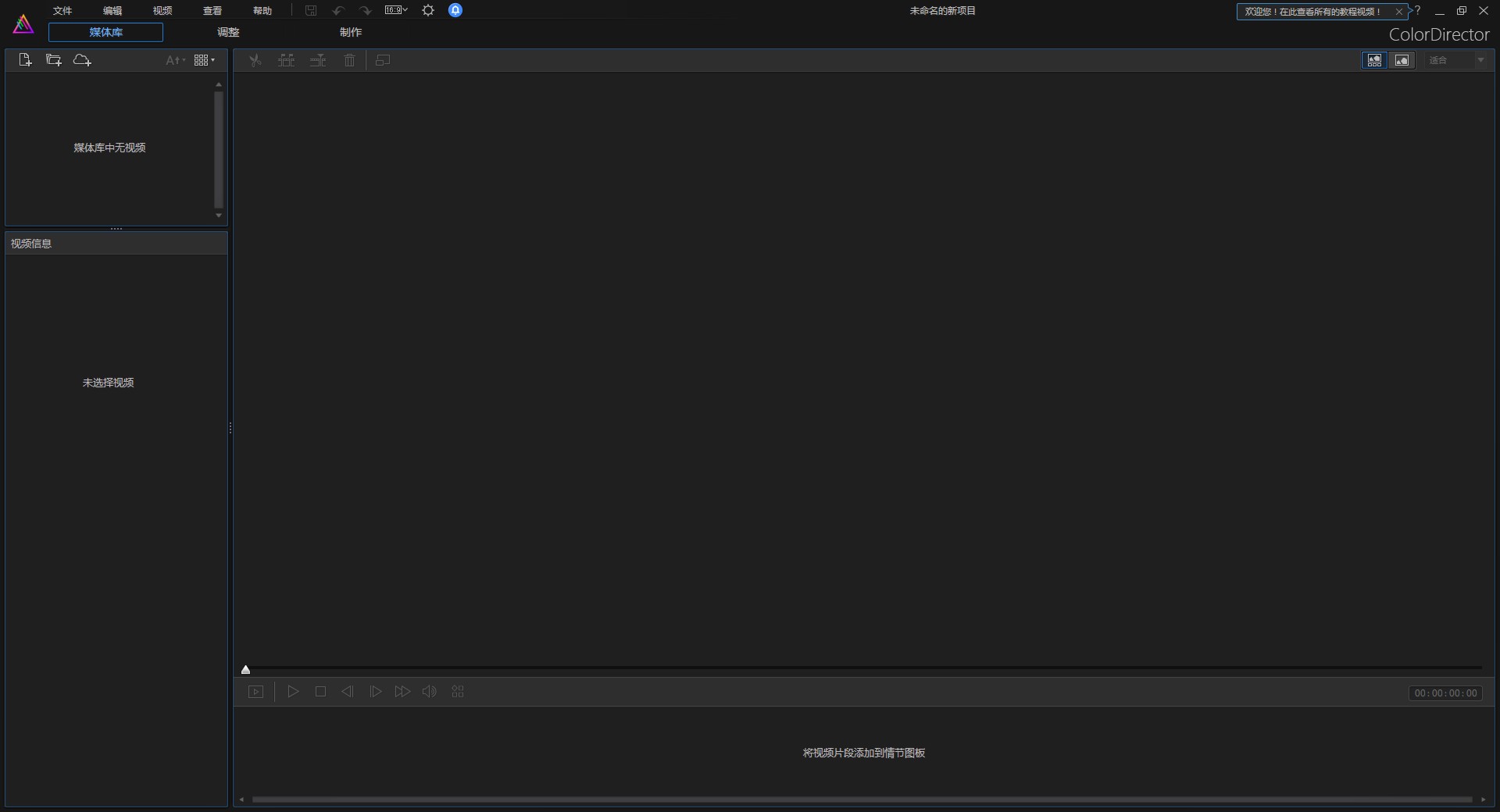This screenshot has height=812, width=1500.
Task: Open the crop/rotate tool
Action: coord(382,60)
